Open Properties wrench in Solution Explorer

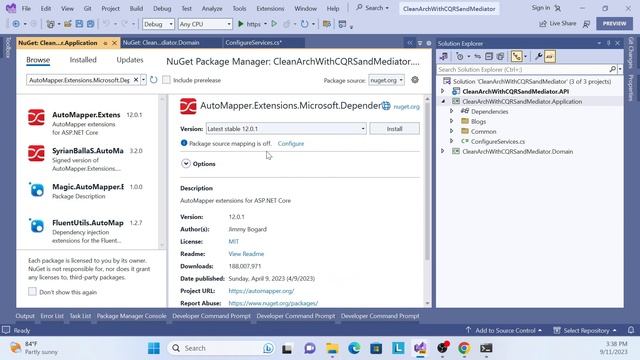point(538,57)
